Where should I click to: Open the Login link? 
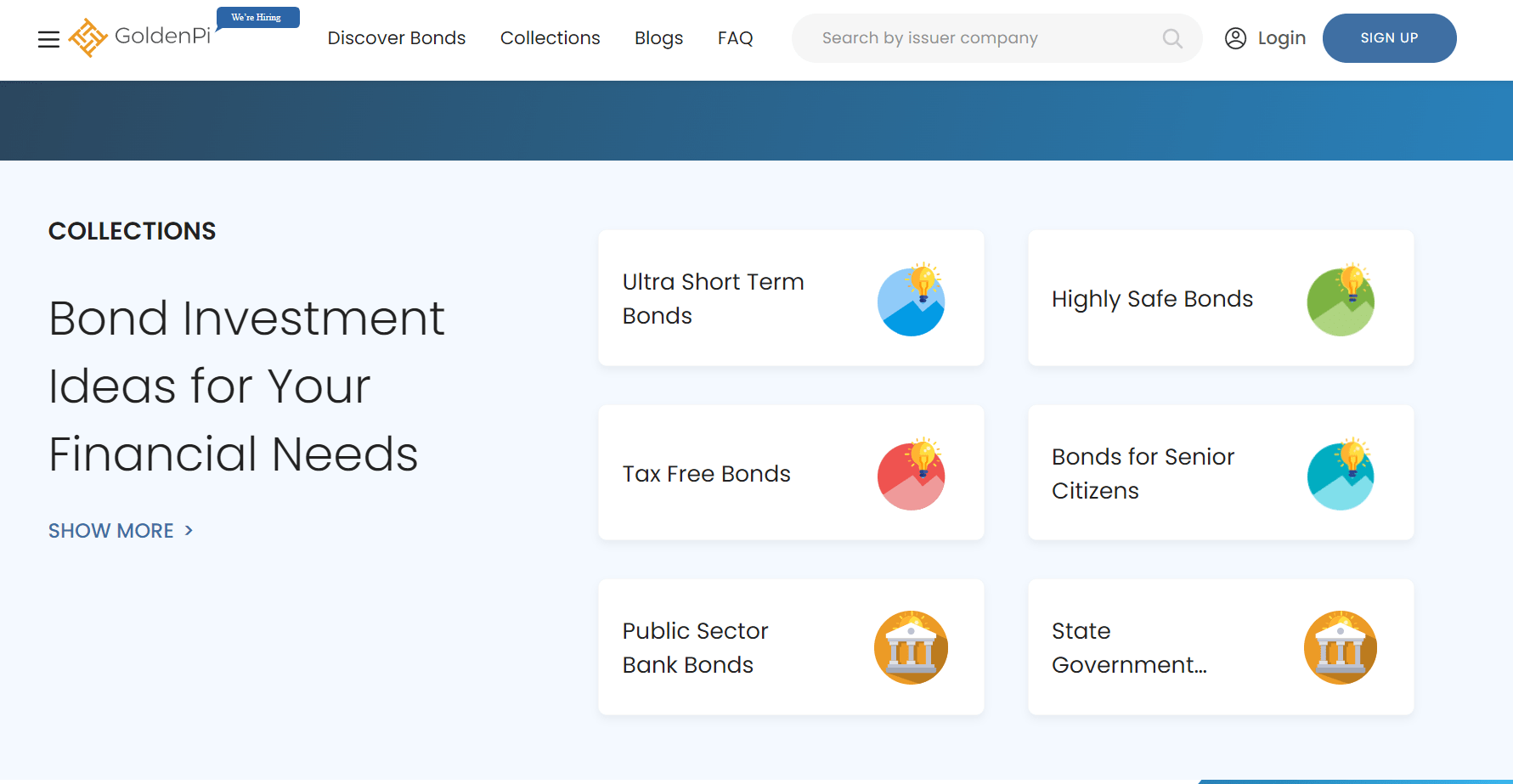pyautogui.click(x=1282, y=38)
